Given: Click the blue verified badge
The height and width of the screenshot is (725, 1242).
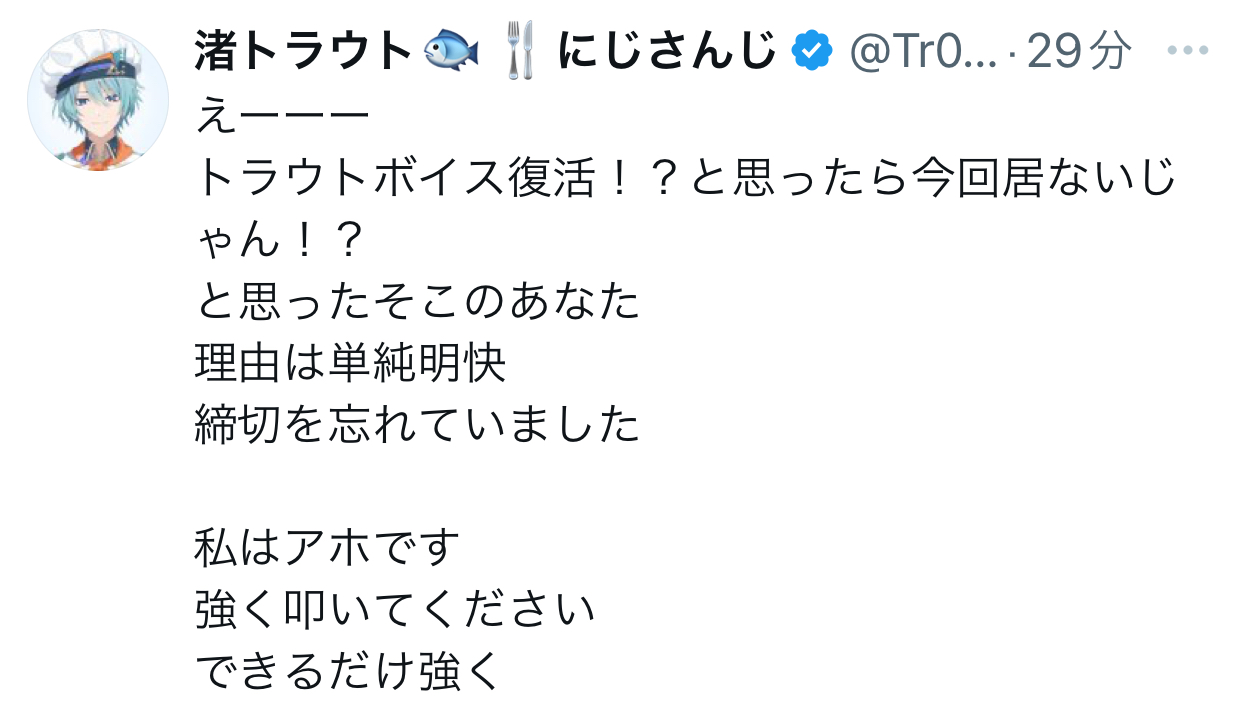Looking at the screenshot, I should coord(813,51).
